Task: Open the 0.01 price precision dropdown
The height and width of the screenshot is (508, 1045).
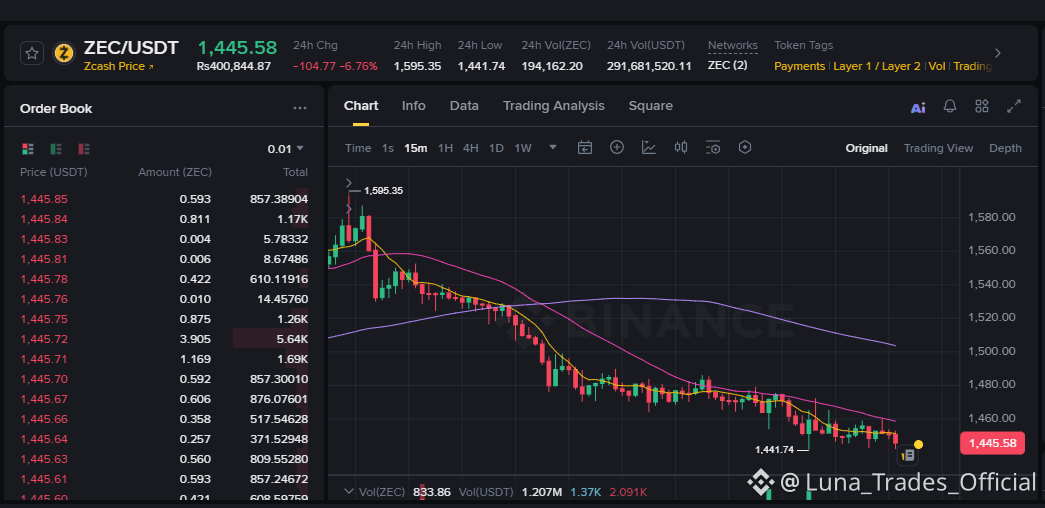Action: (x=285, y=149)
